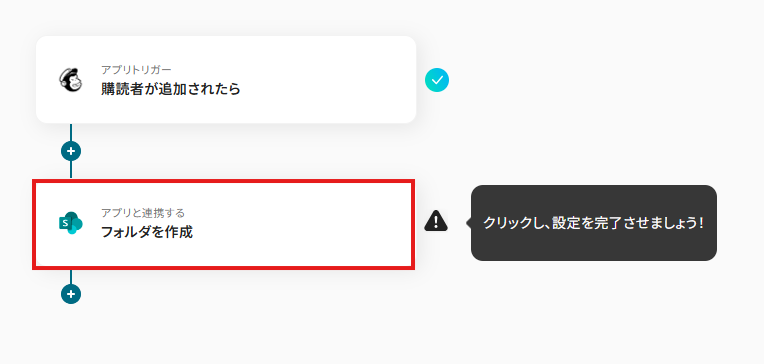
Task: Click the black warning triangle icon
Action: pyautogui.click(x=436, y=221)
